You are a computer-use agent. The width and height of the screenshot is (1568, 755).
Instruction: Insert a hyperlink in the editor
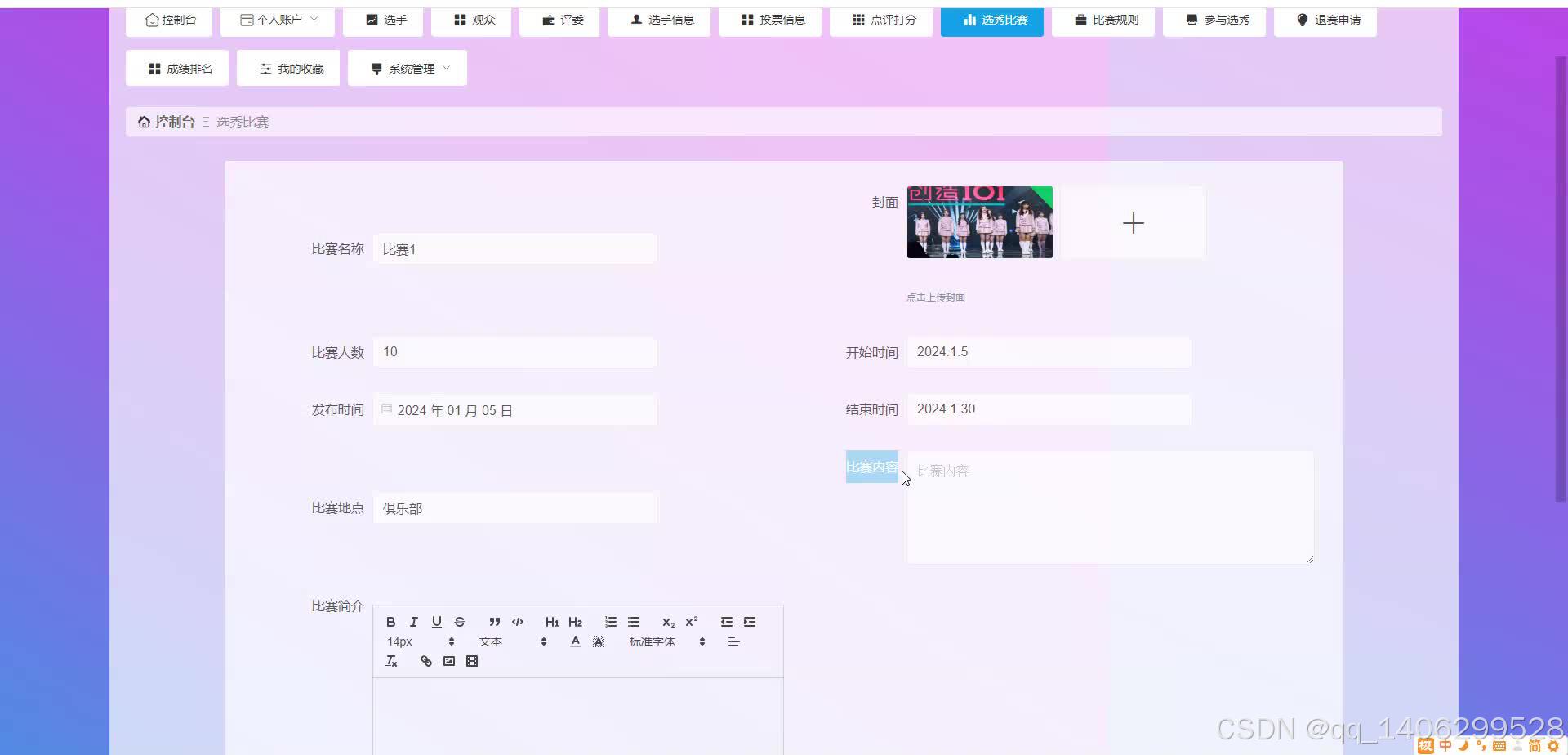(x=425, y=661)
